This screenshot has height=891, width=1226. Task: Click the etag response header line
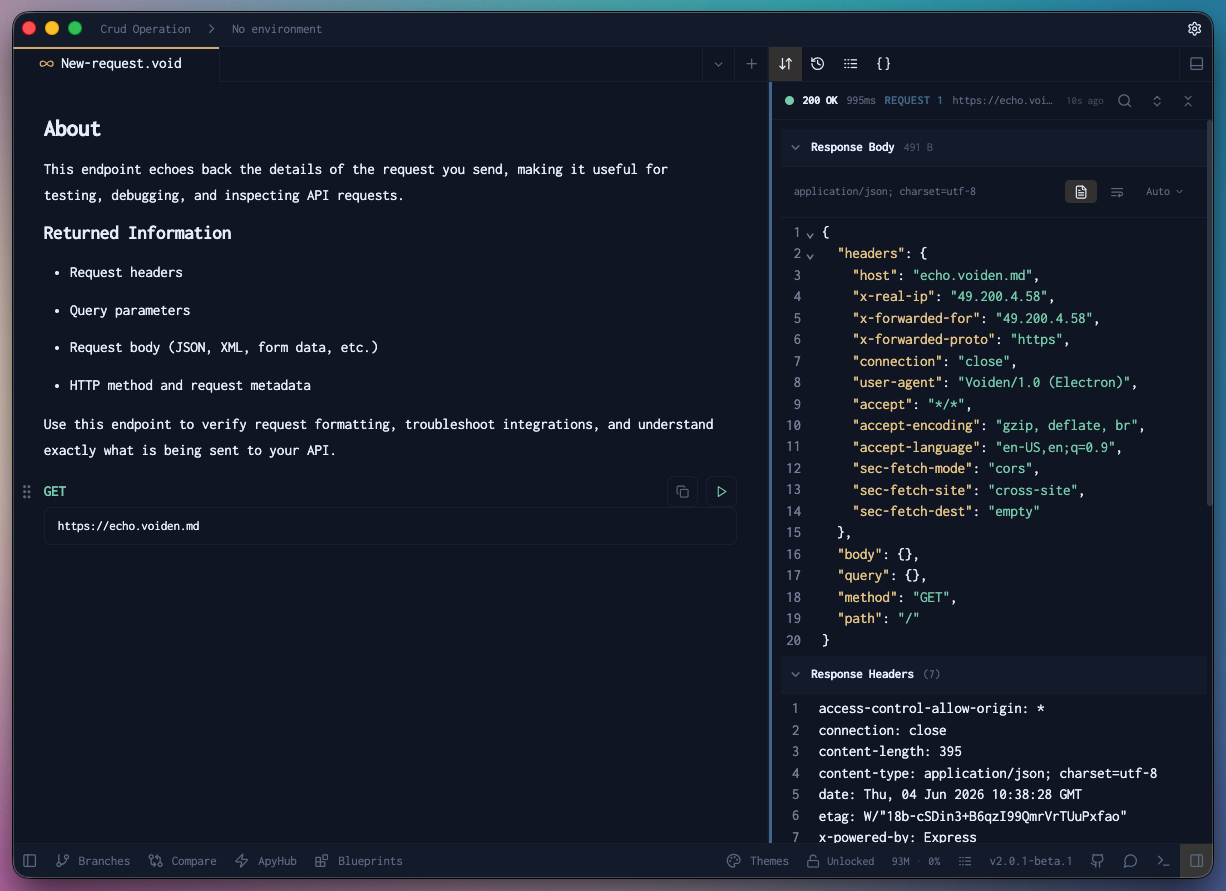pyautogui.click(x=973, y=817)
